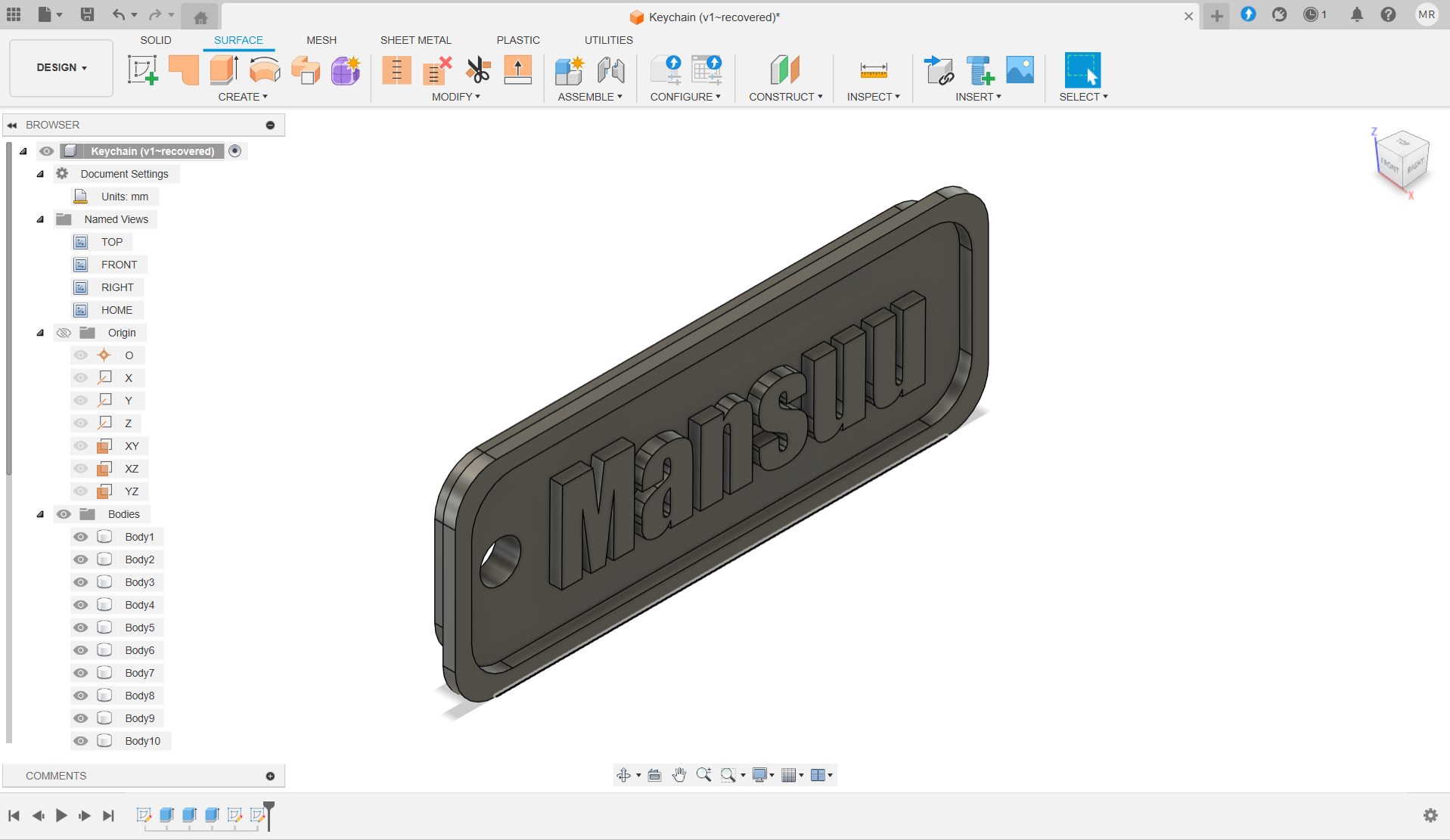This screenshot has width=1450, height=840.
Task: Click the Zoom magnifier tool
Action: click(703, 775)
